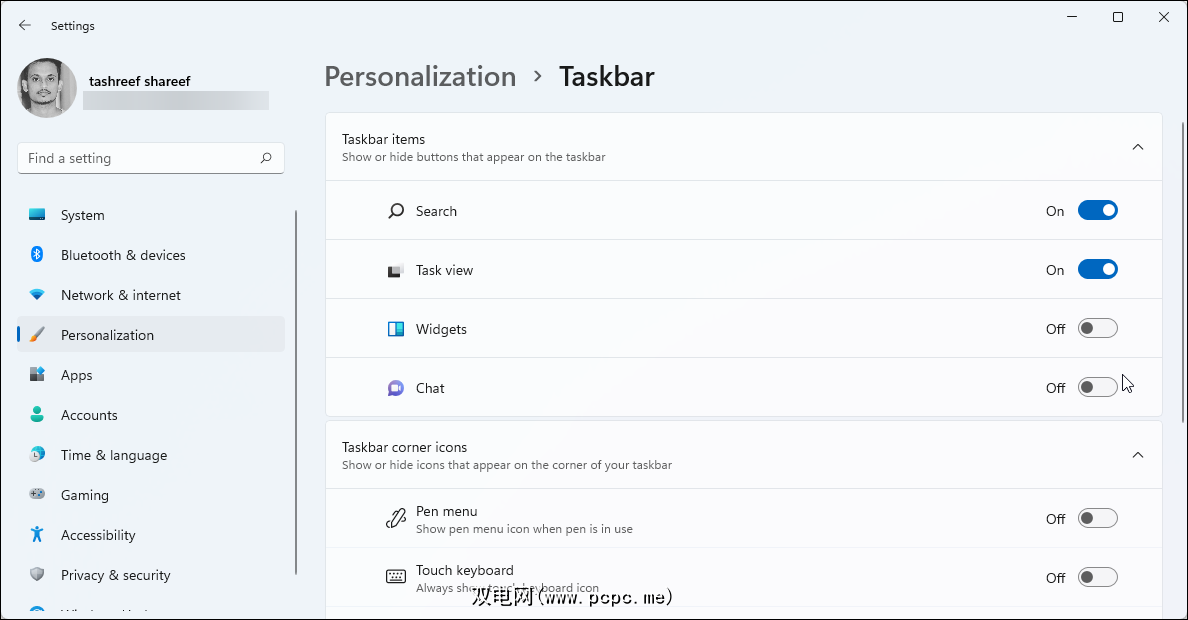The width and height of the screenshot is (1188, 620).
Task: Collapse the Taskbar corner icons section
Action: click(x=1137, y=455)
